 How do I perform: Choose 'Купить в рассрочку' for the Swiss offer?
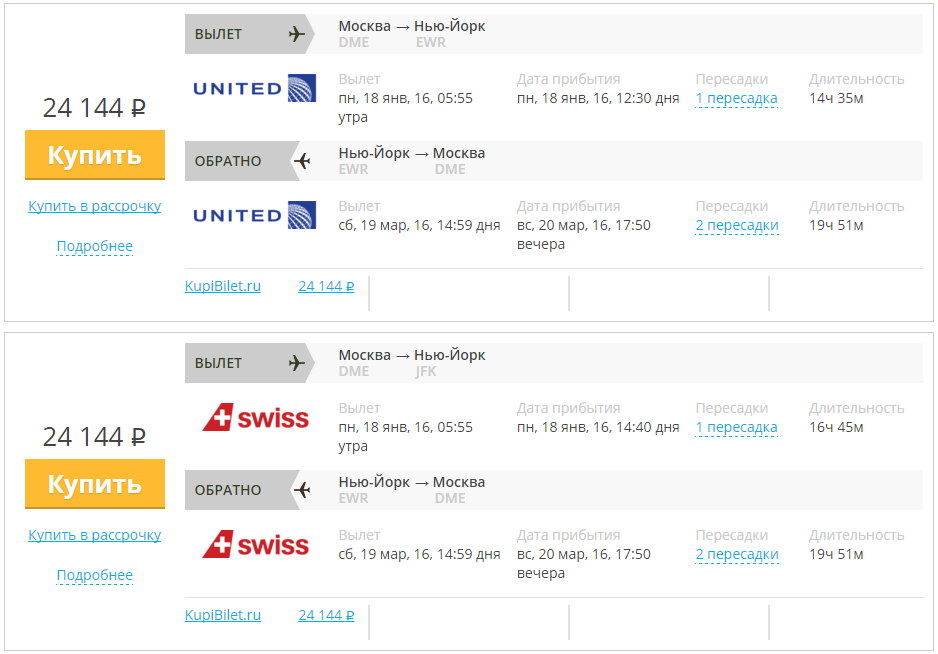pyautogui.click(x=95, y=535)
